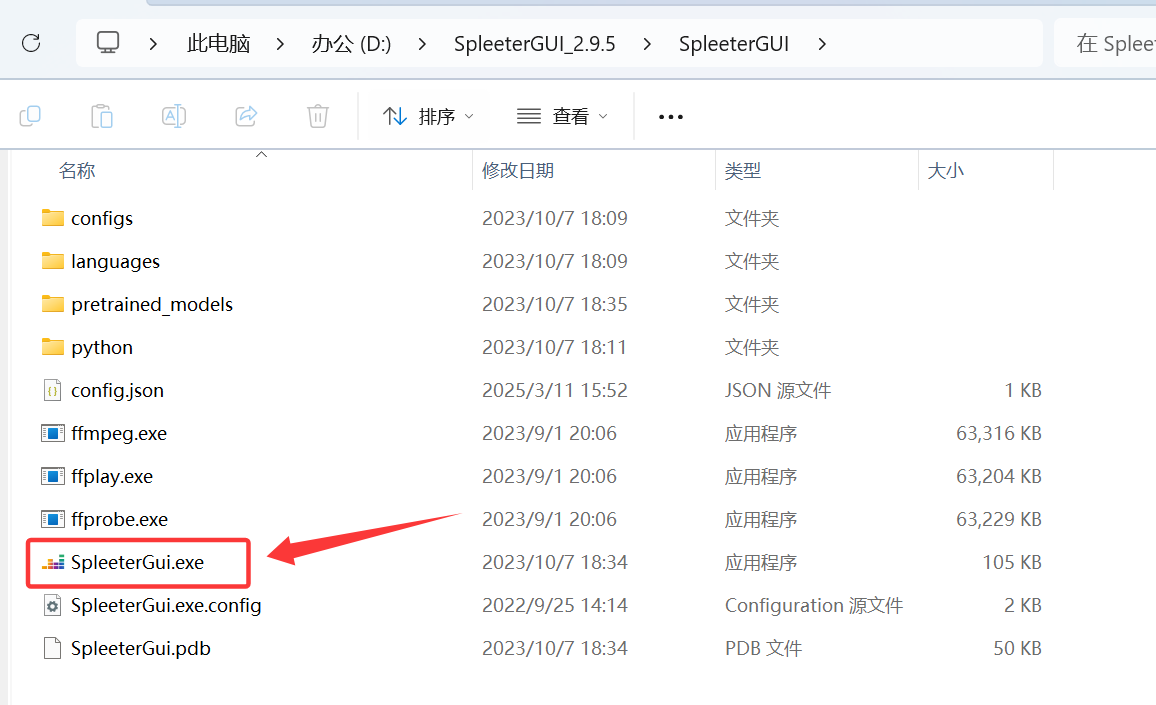Click type PDB 文件 cell
Viewport: 1156px width, 705px height.
click(x=763, y=648)
